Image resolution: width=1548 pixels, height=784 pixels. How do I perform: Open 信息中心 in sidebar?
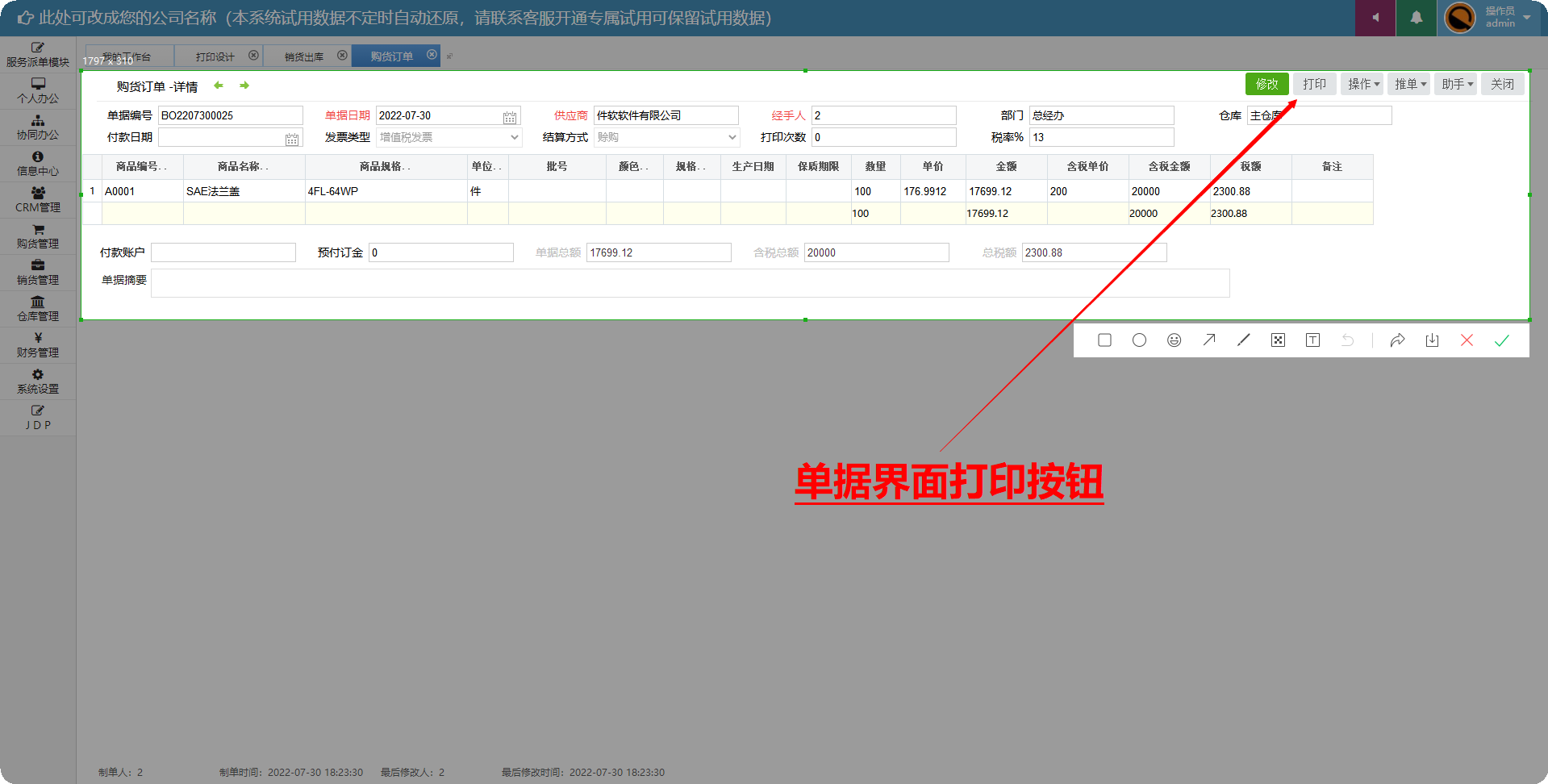[x=38, y=164]
